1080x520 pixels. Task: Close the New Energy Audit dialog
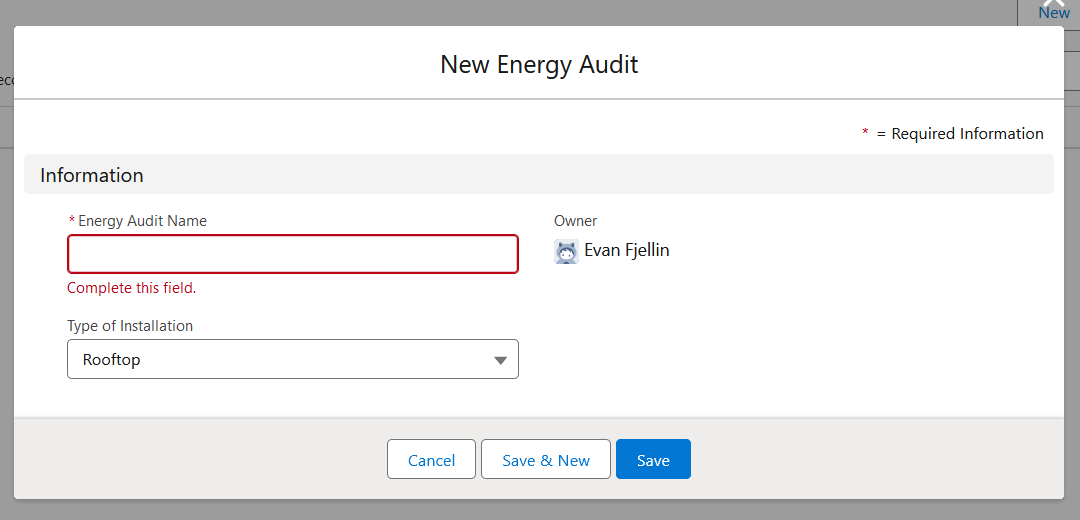click(x=1054, y=4)
